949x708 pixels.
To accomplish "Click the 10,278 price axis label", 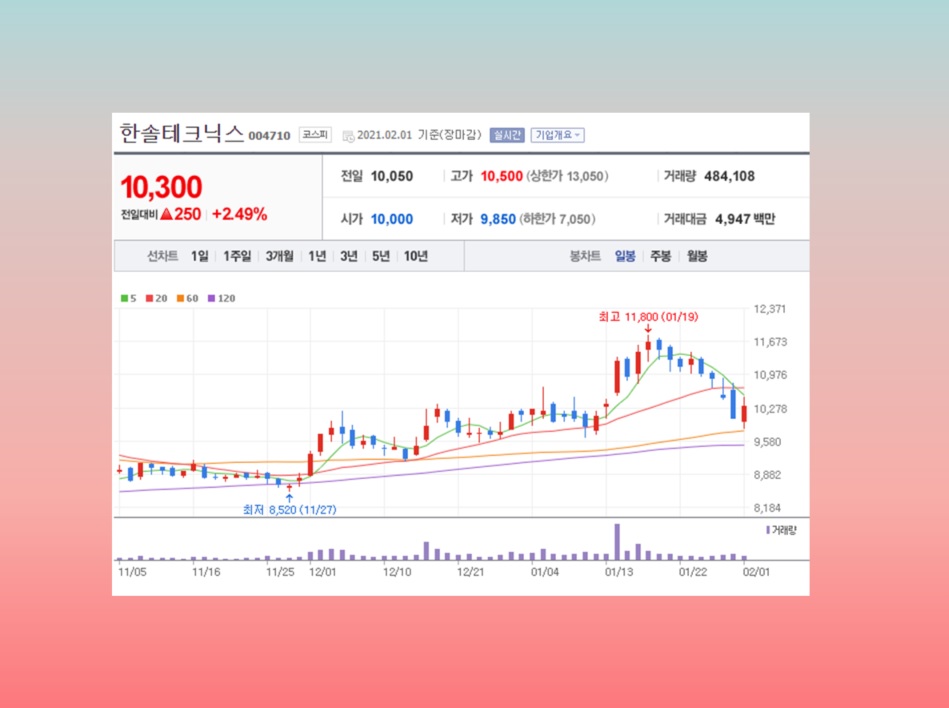I will pos(770,409).
